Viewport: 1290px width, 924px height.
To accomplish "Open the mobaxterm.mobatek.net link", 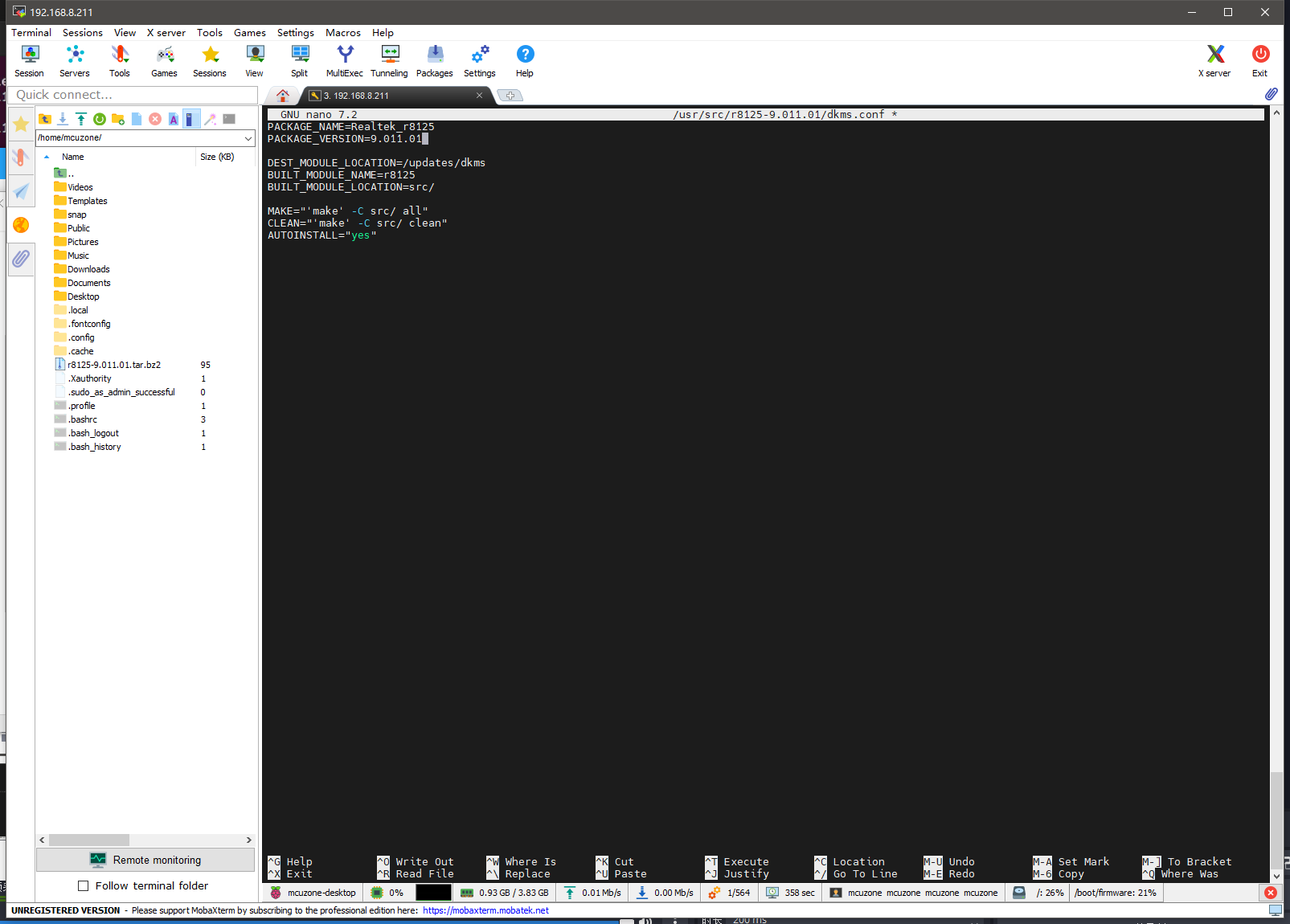I will pos(485,910).
